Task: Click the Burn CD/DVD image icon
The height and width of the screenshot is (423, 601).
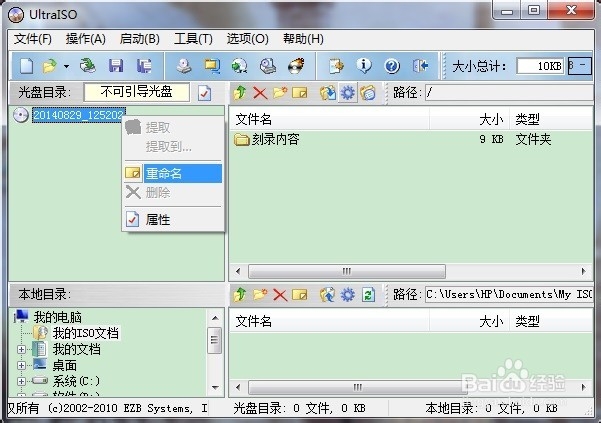Action: pos(296,66)
